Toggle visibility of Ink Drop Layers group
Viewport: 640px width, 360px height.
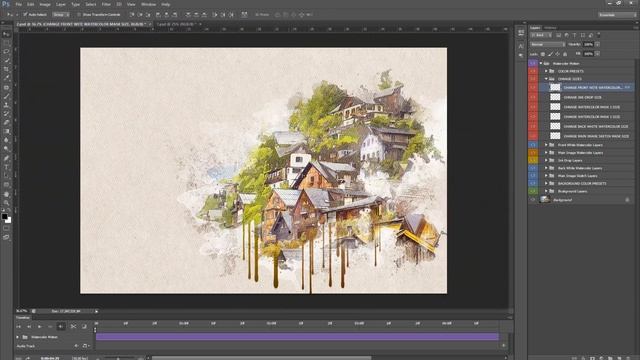tap(533, 160)
